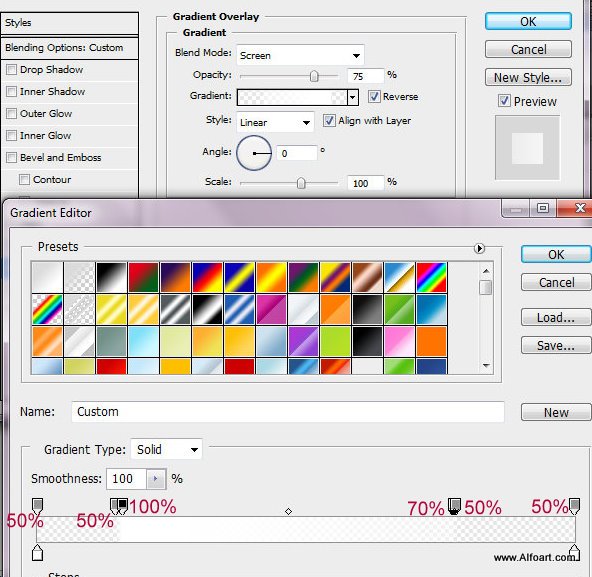Click the Angle value field showing 0
The width and height of the screenshot is (592, 577).
pyautogui.click(x=297, y=153)
